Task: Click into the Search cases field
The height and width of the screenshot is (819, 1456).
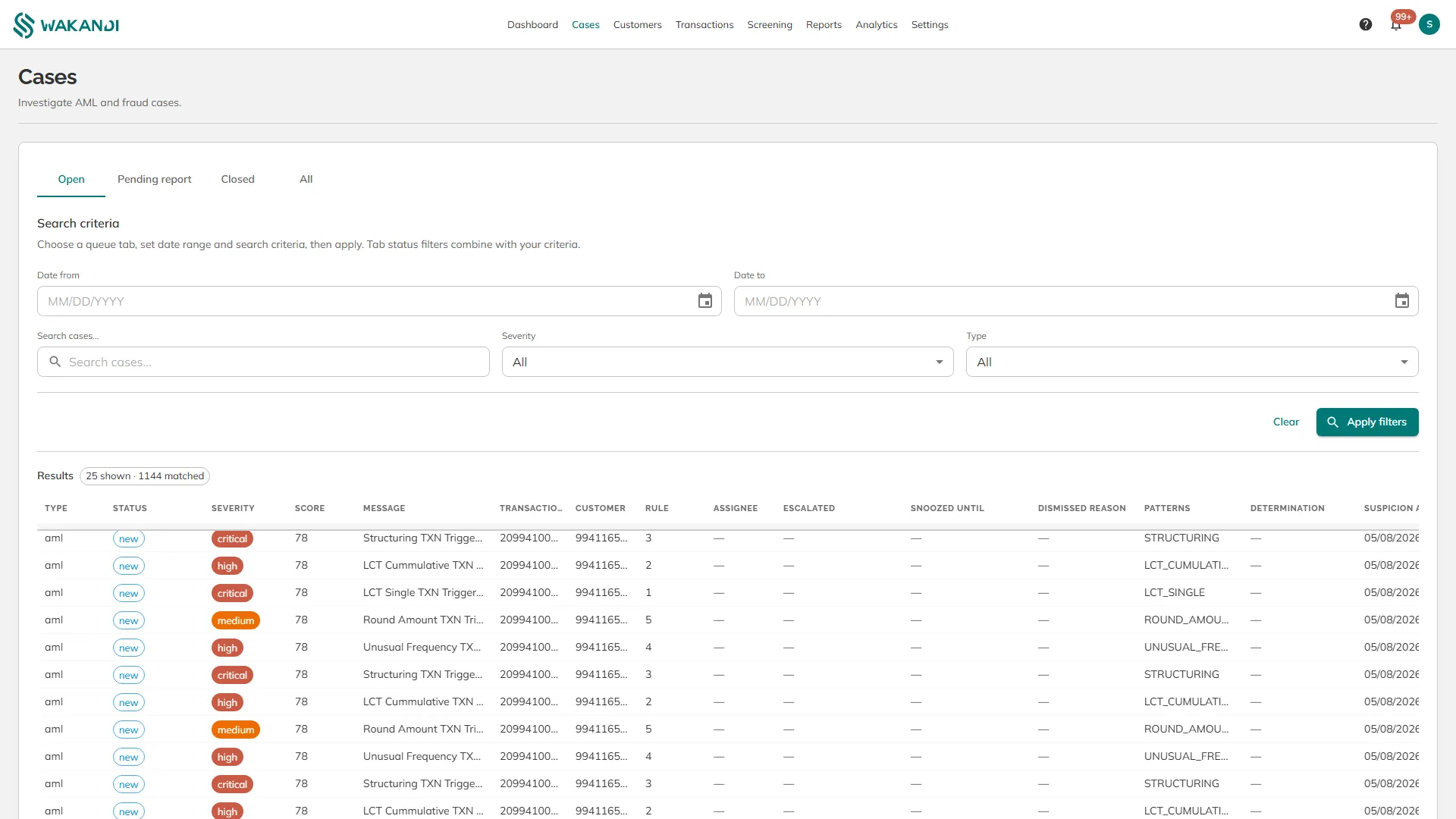Action: click(263, 362)
